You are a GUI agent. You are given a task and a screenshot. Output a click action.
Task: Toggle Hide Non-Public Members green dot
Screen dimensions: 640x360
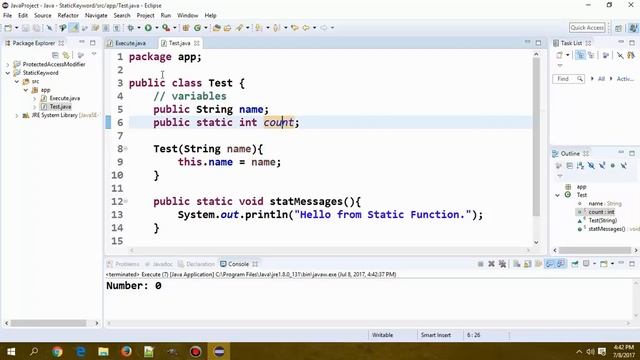613,165
